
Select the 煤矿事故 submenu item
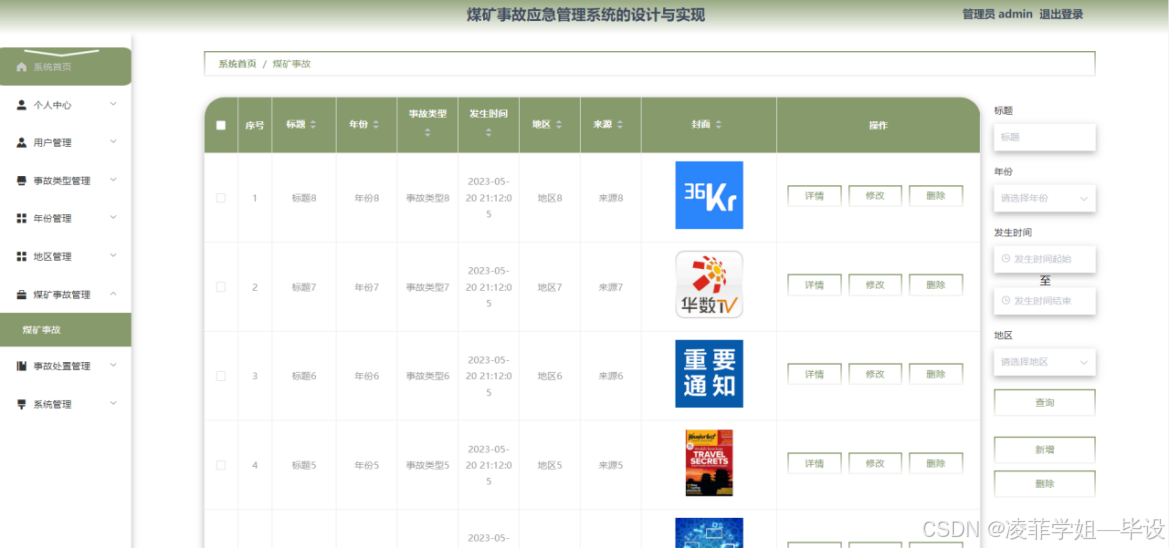(66, 330)
